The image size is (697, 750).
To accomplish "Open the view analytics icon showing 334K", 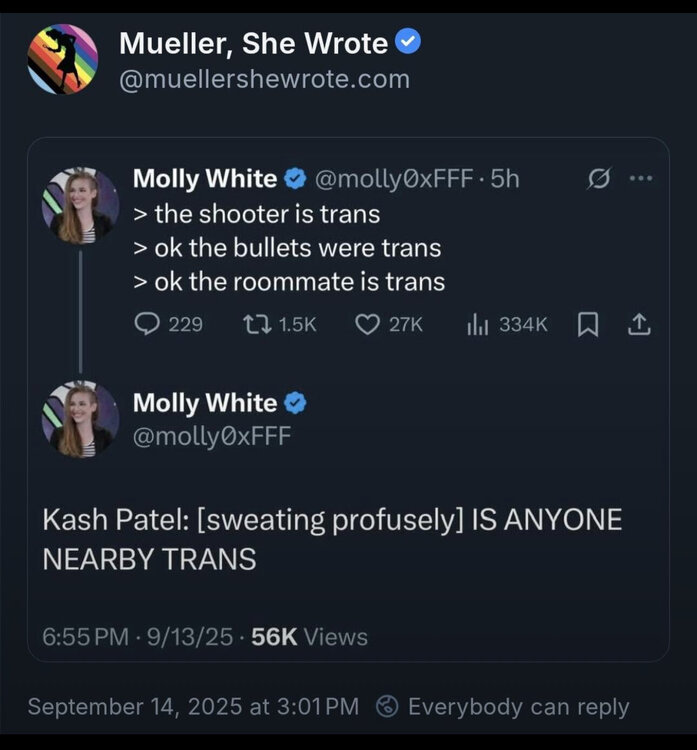I will (x=477, y=324).
